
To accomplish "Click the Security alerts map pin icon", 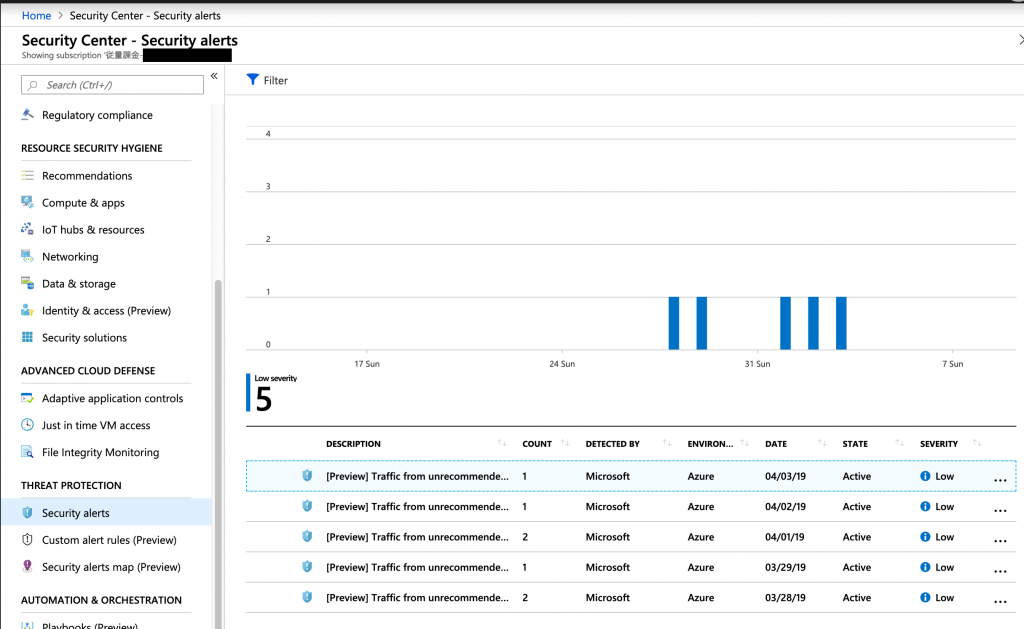I will (27, 567).
